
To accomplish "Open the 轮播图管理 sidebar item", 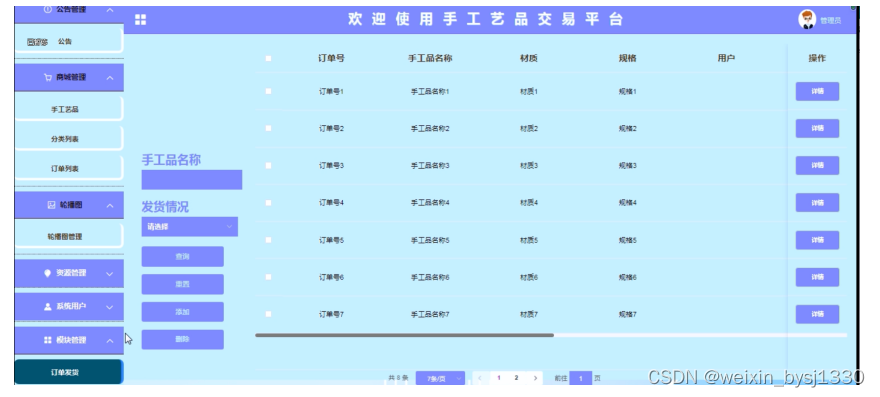I will click(68, 236).
